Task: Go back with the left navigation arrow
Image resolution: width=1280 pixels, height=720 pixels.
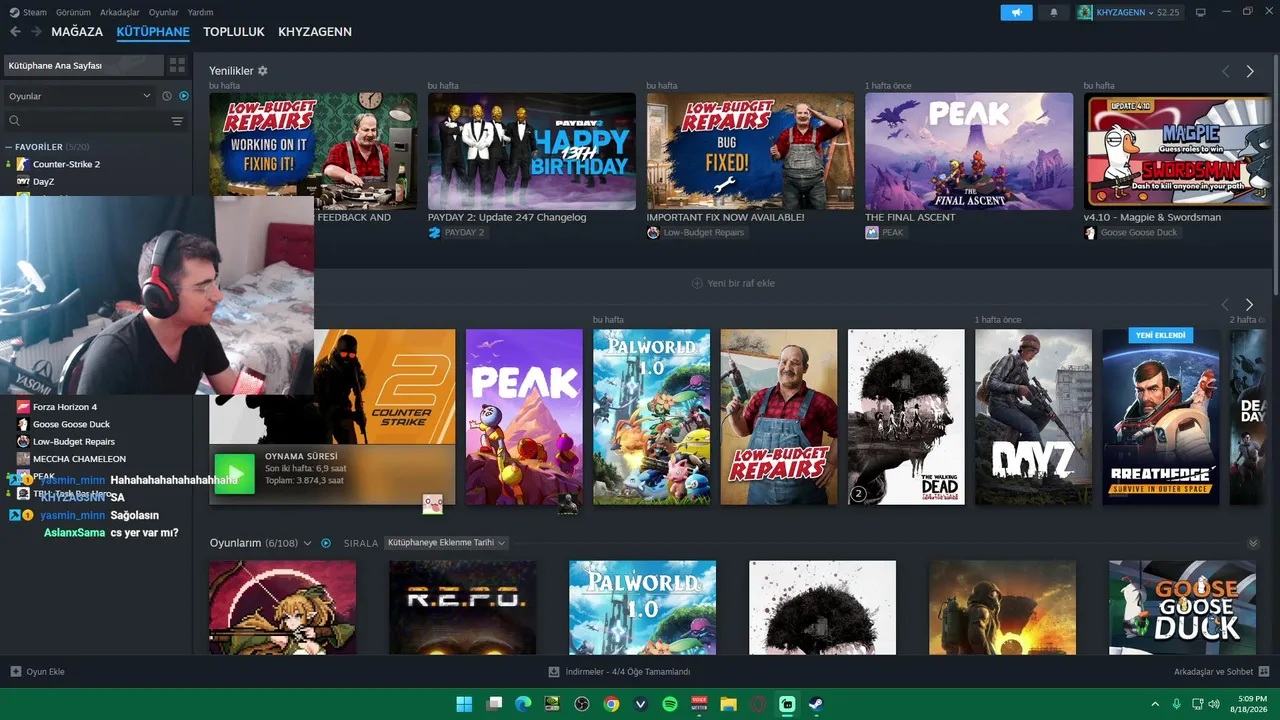Action: coord(15,32)
